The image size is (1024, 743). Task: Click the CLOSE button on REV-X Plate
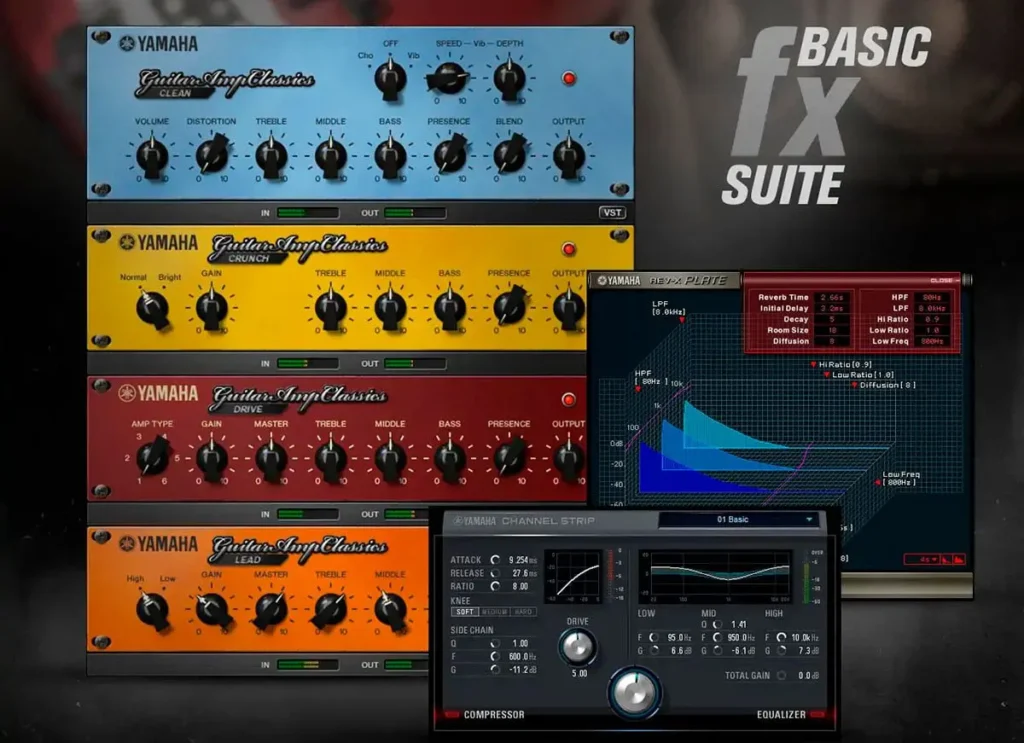click(944, 280)
